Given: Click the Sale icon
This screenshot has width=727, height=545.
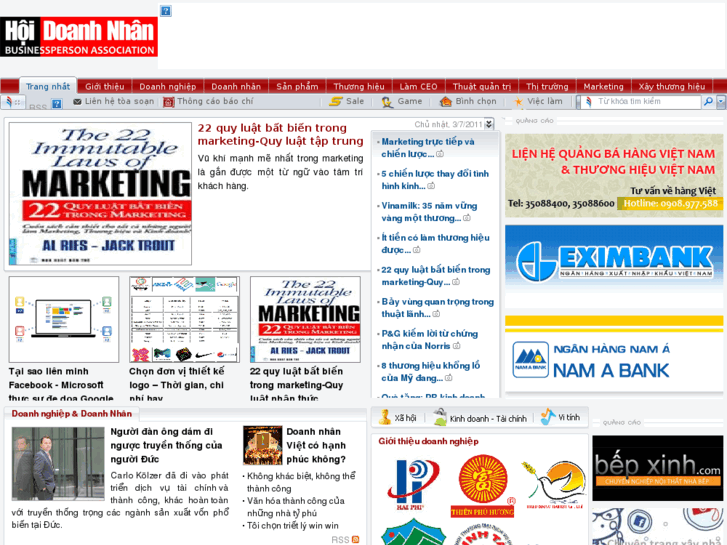Looking at the screenshot, I should click(336, 101).
